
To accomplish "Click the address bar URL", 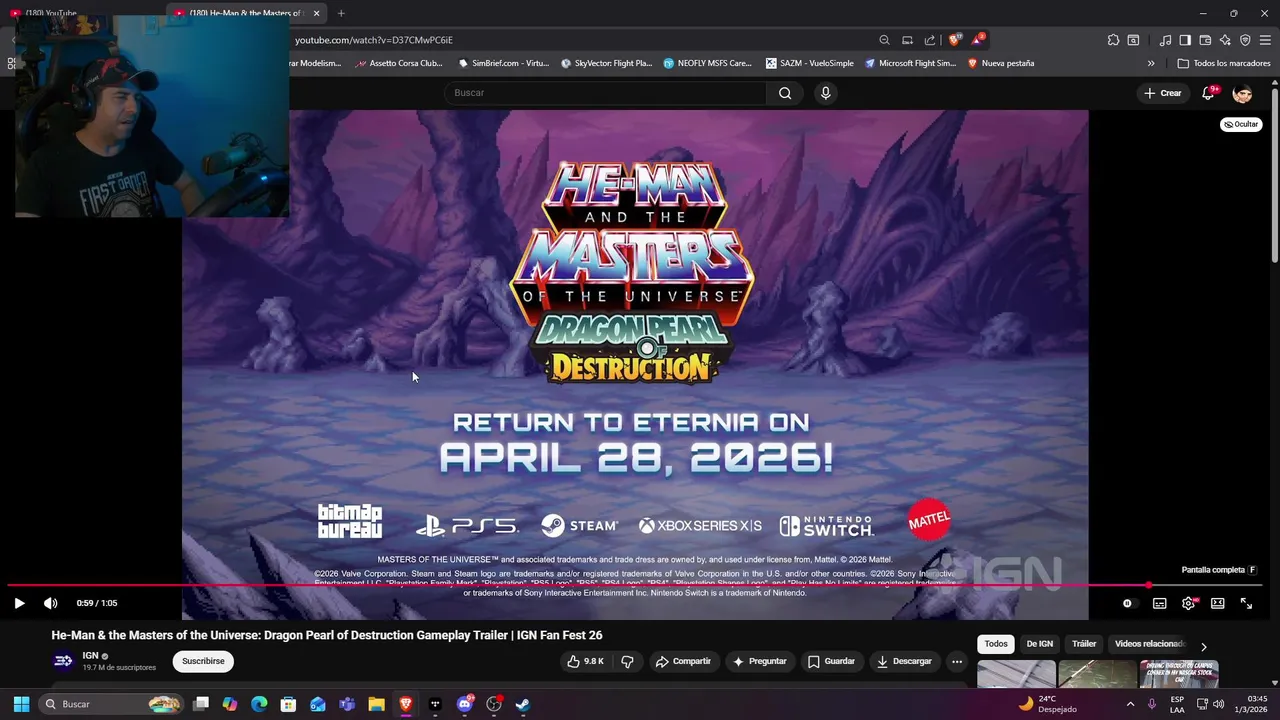I will tap(374, 40).
